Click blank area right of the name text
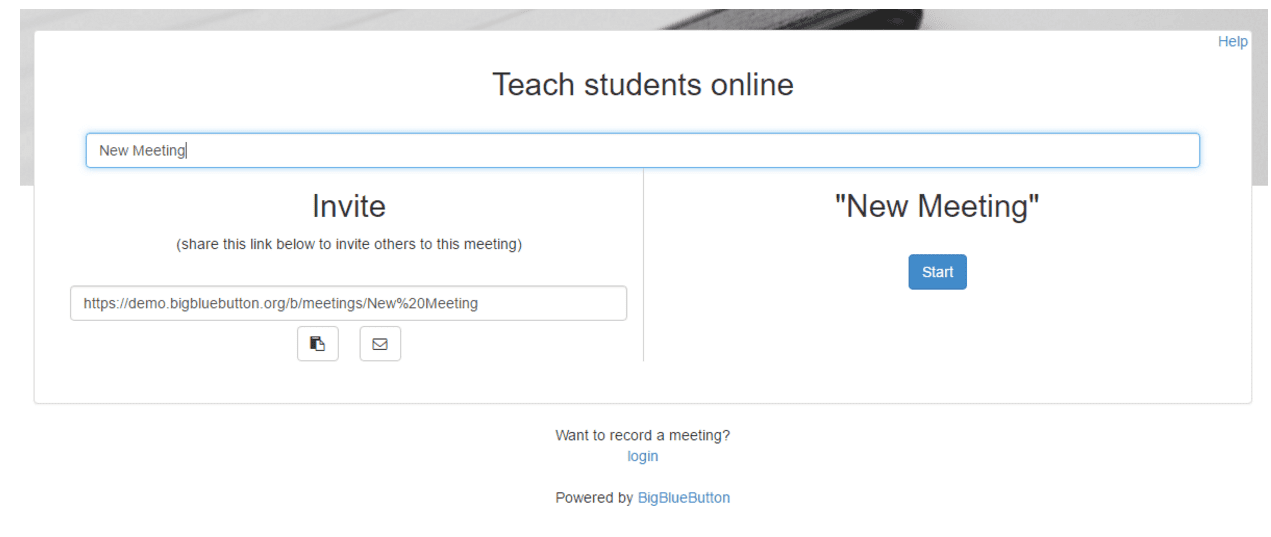This screenshot has width=1271, height=537. coord(690,150)
